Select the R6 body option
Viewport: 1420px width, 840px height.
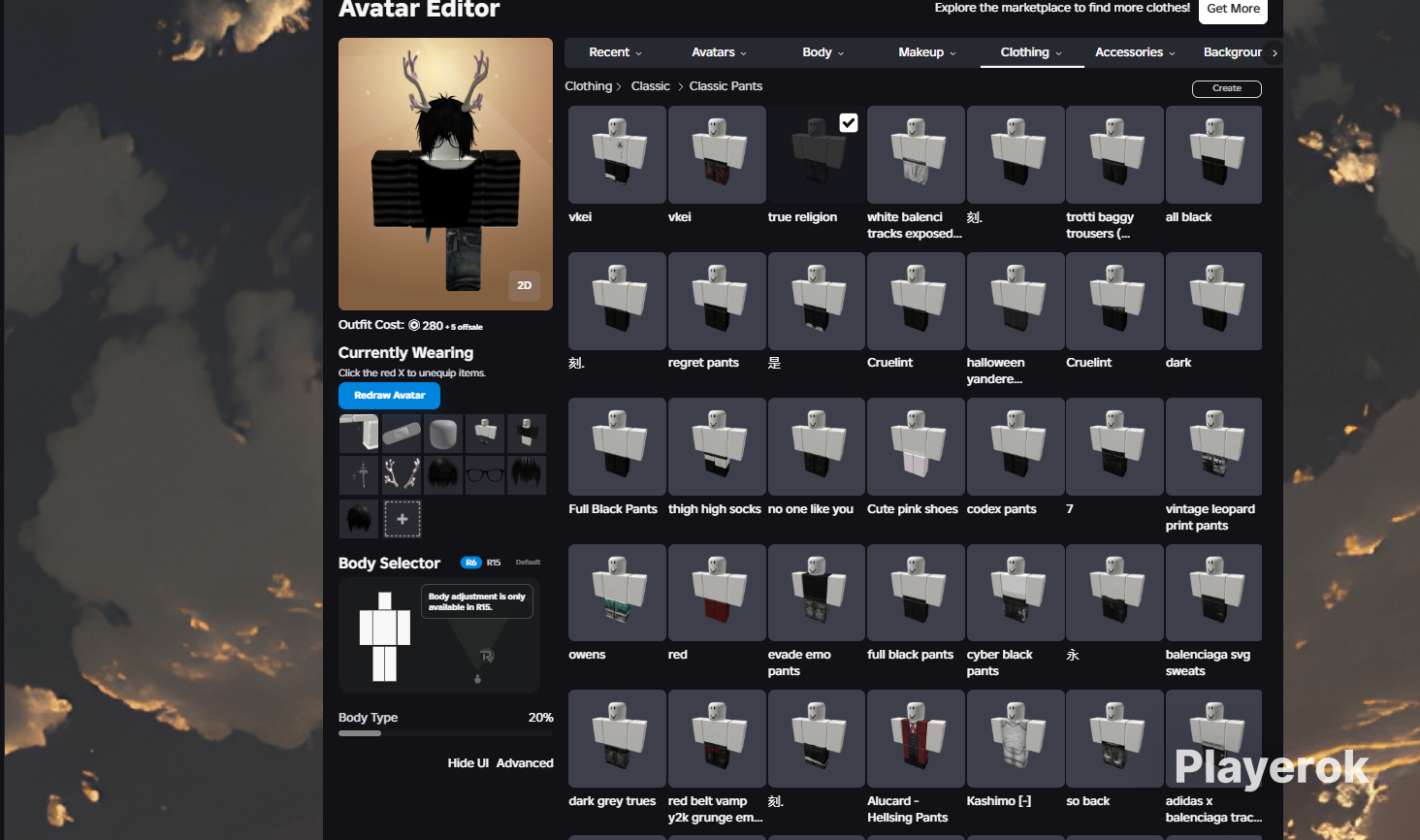click(470, 563)
